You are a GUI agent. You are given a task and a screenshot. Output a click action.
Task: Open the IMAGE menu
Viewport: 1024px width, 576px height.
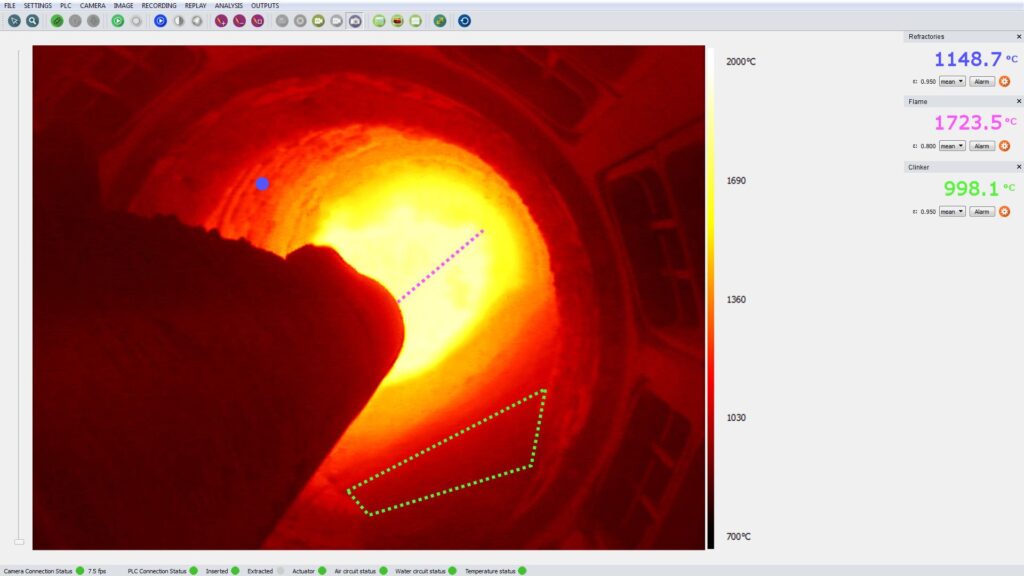pos(123,5)
